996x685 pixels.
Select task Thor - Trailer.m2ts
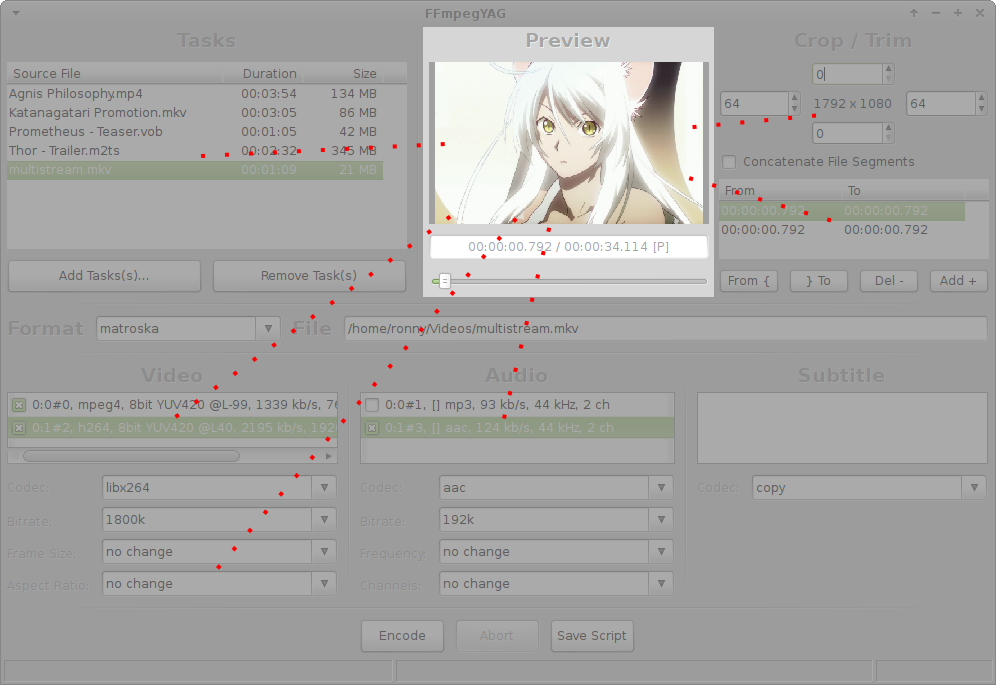point(195,151)
